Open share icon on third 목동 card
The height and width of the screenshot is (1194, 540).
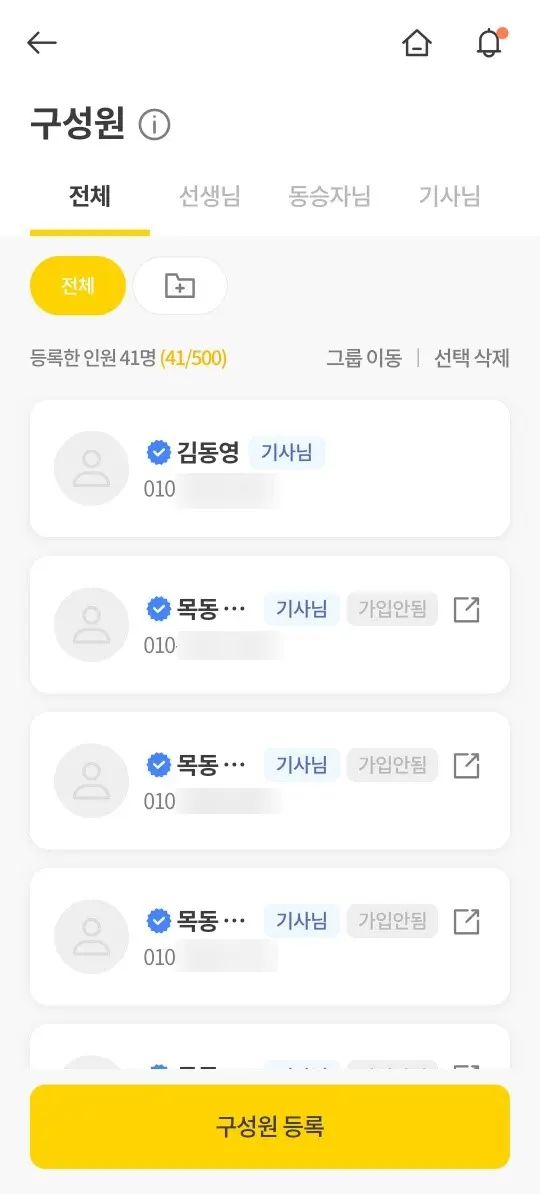467,921
